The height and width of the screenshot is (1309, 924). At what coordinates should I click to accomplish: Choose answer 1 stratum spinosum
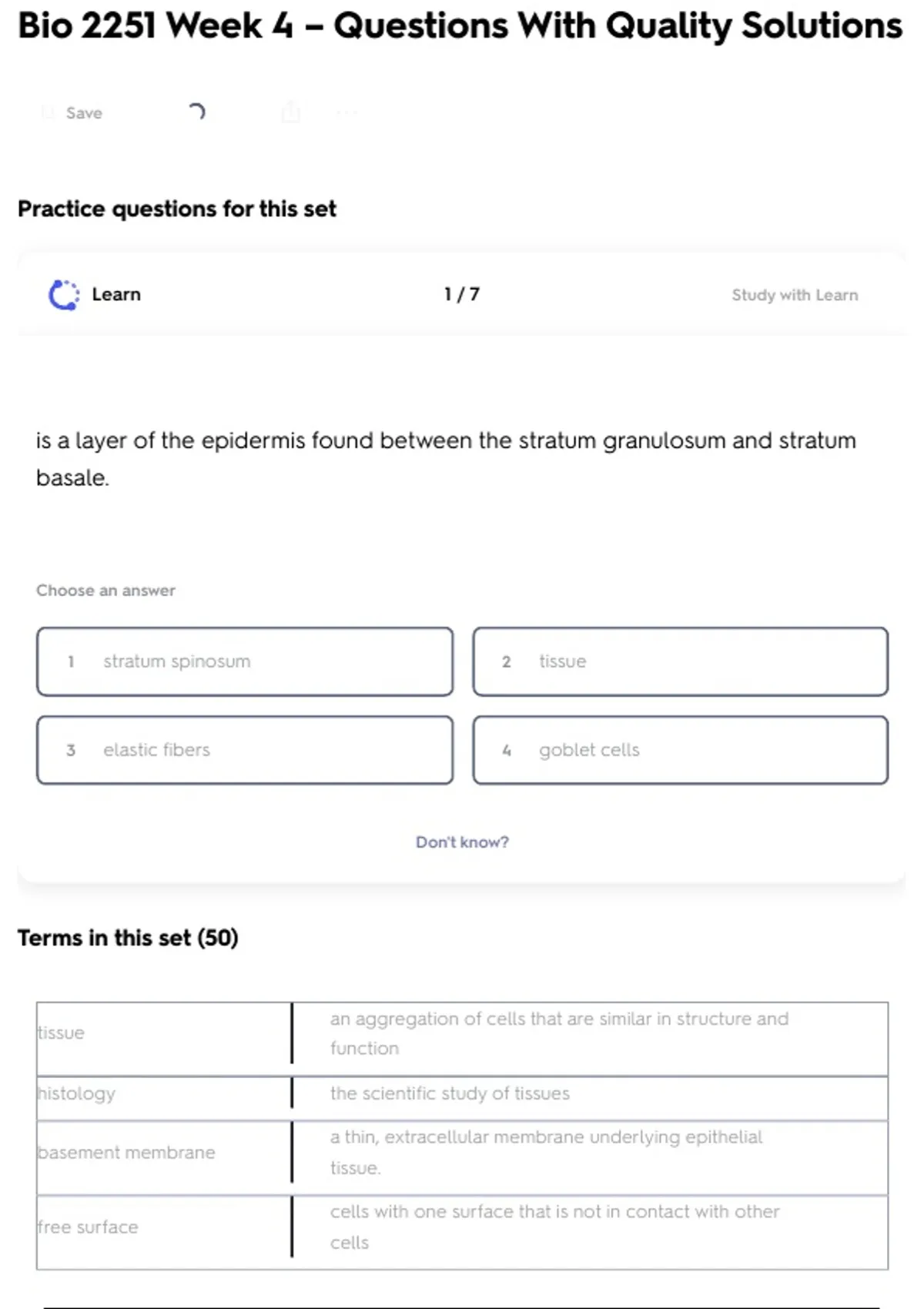coord(245,661)
